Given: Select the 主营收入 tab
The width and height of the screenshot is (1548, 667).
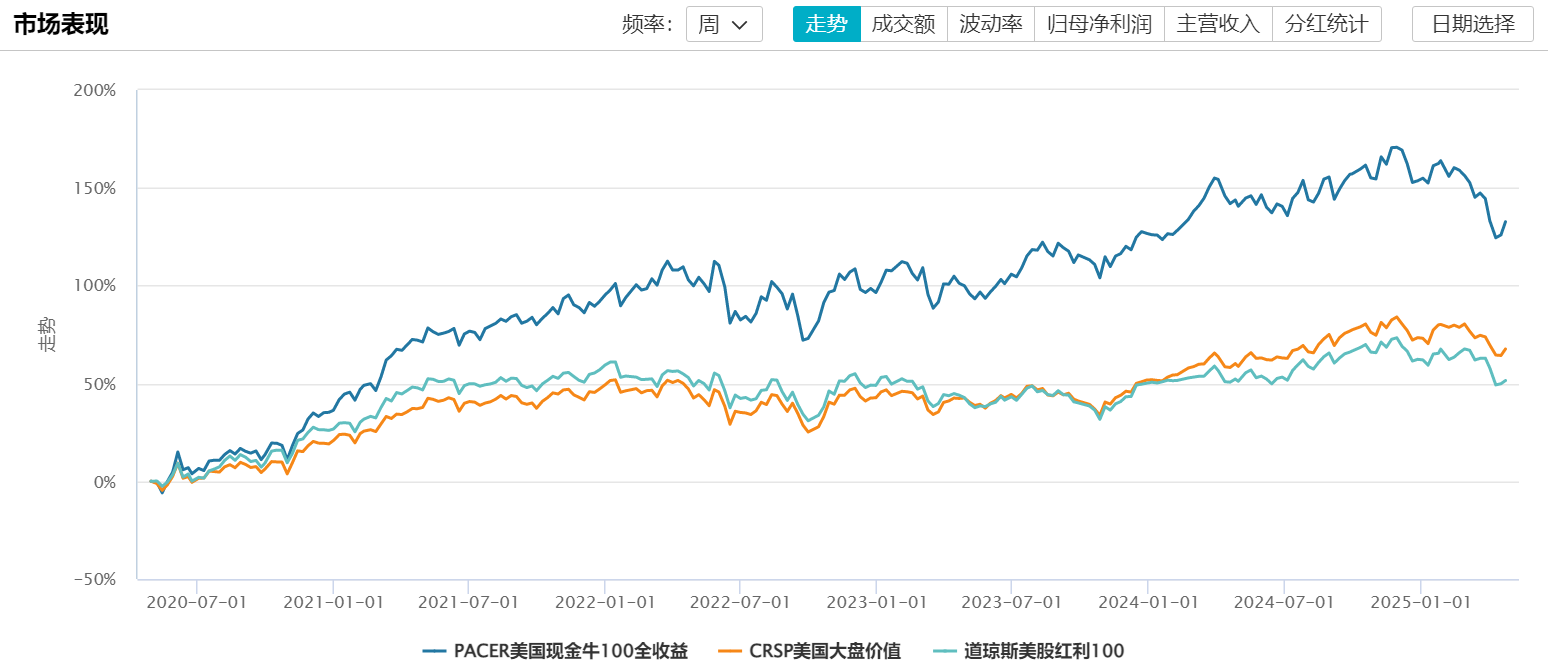Looking at the screenshot, I should [x=1217, y=23].
